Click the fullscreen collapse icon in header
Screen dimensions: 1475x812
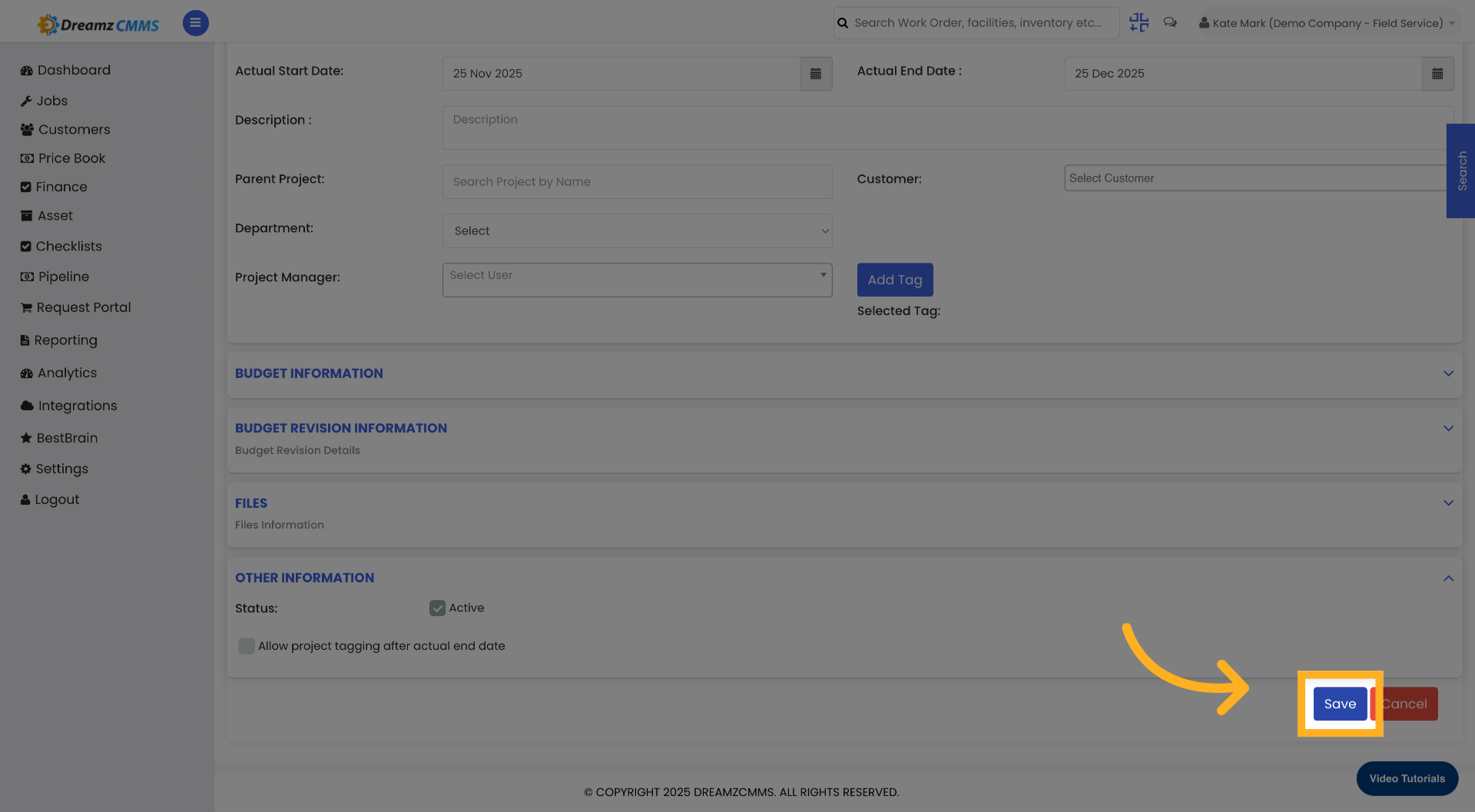click(x=1139, y=22)
